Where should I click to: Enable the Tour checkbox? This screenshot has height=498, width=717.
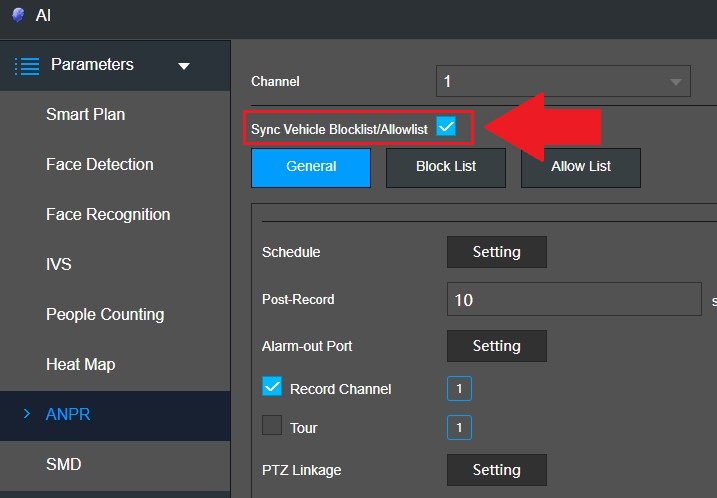[272, 425]
